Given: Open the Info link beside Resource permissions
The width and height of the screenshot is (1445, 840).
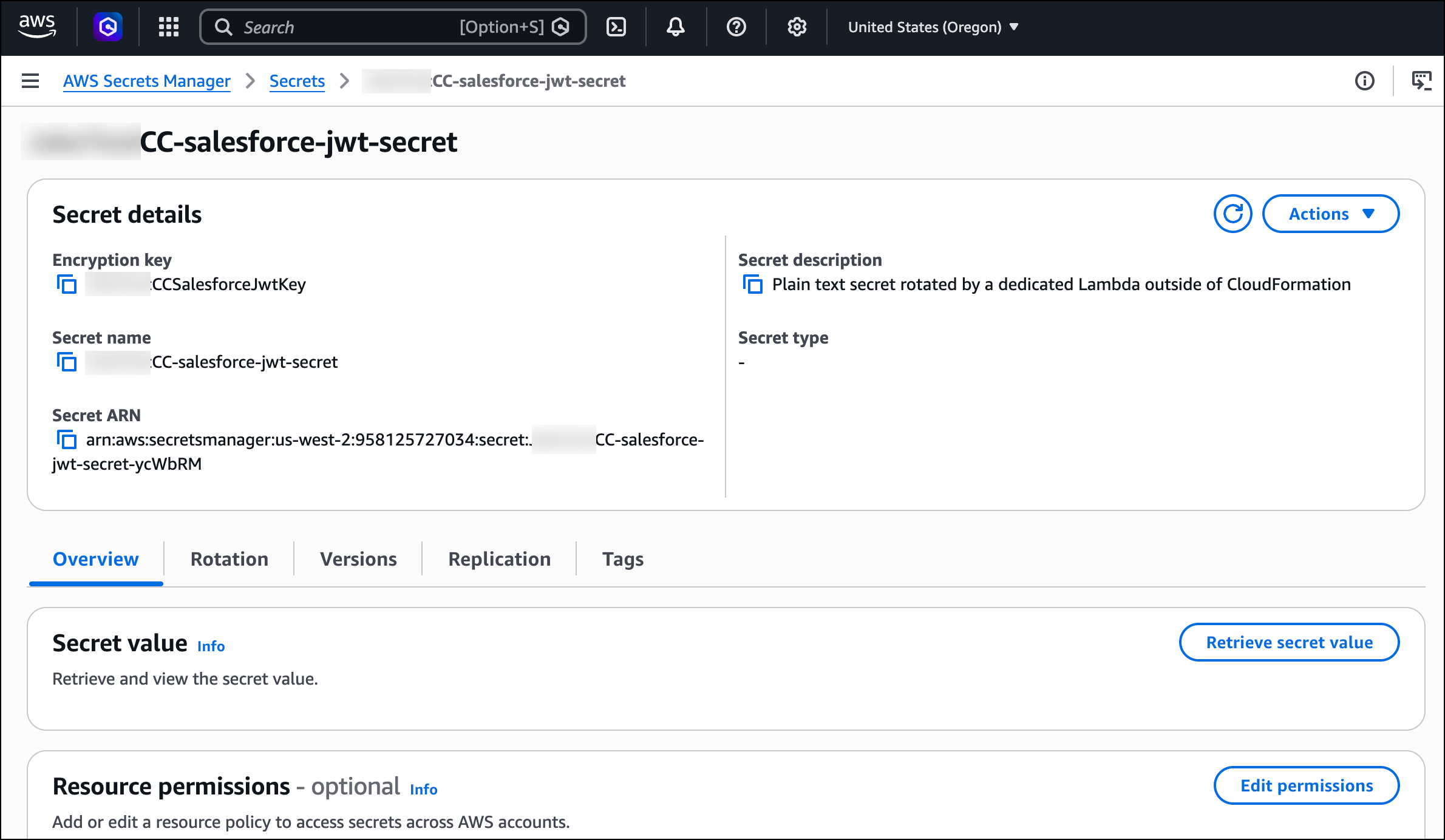Looking at the screenshot, I should (x=424, y=790).
